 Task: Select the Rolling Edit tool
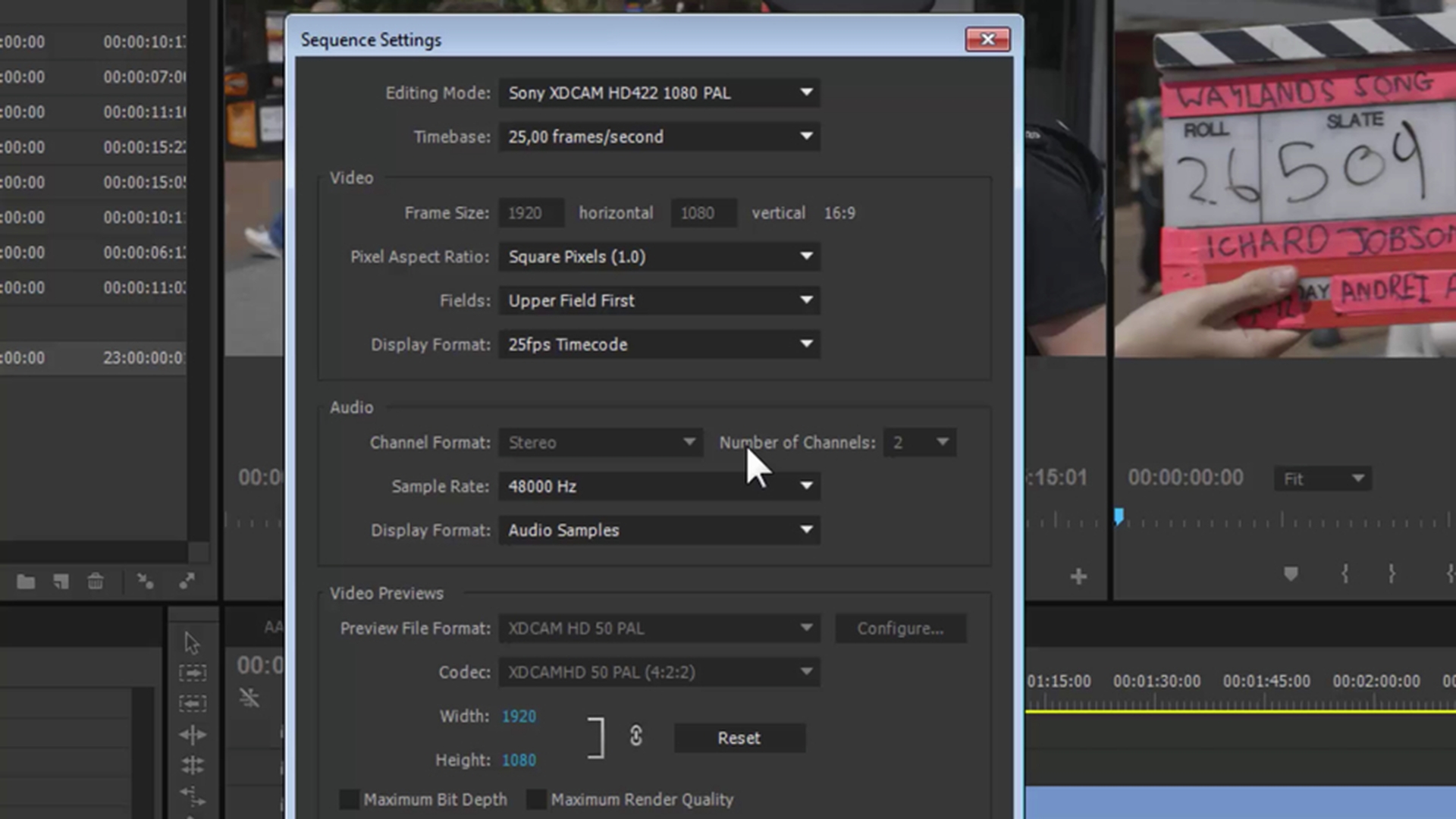click(x=192, y=765)
